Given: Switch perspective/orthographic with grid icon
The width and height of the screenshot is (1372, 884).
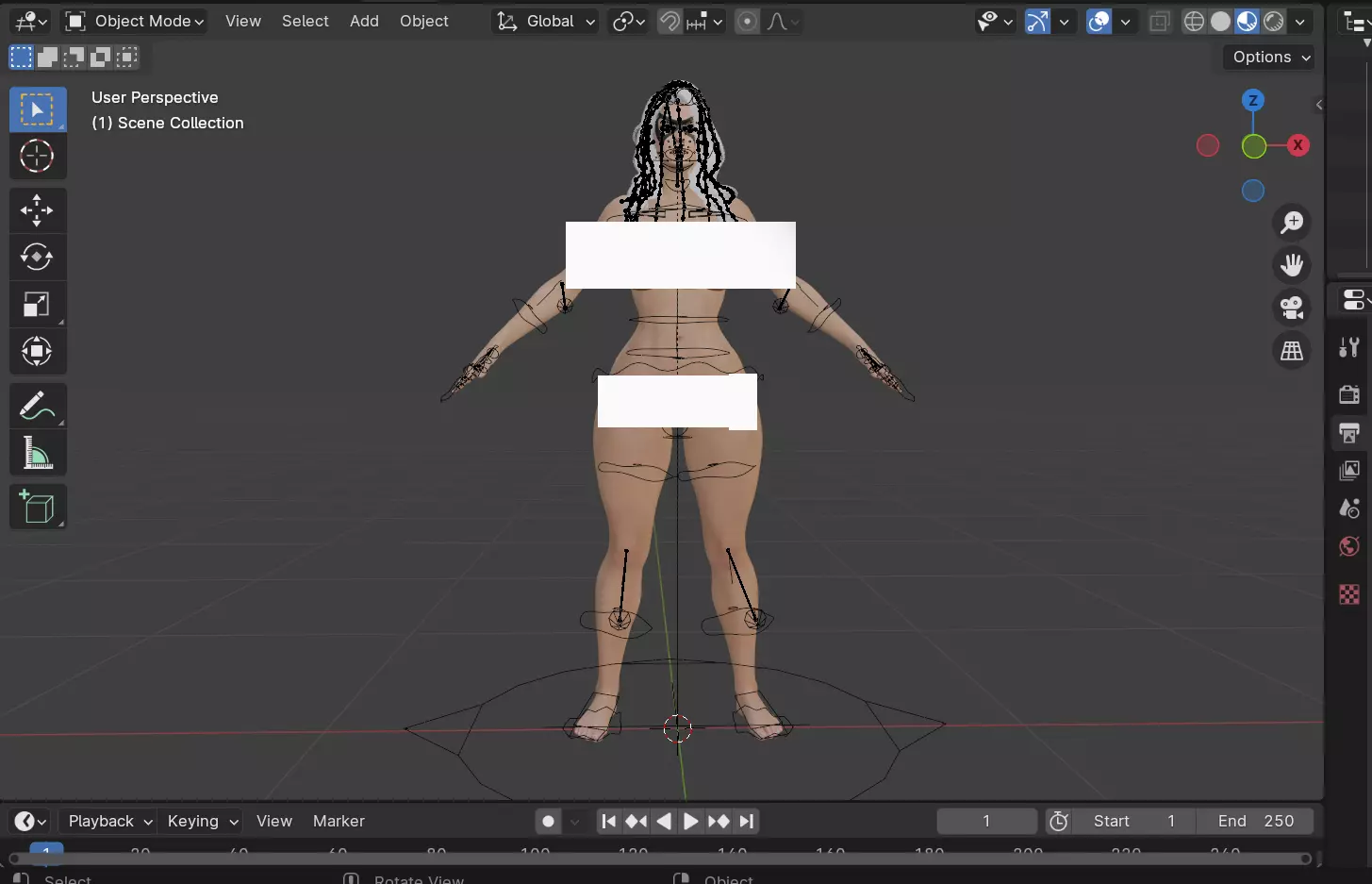Looking at the screenshot, I should coord(1291,351).
